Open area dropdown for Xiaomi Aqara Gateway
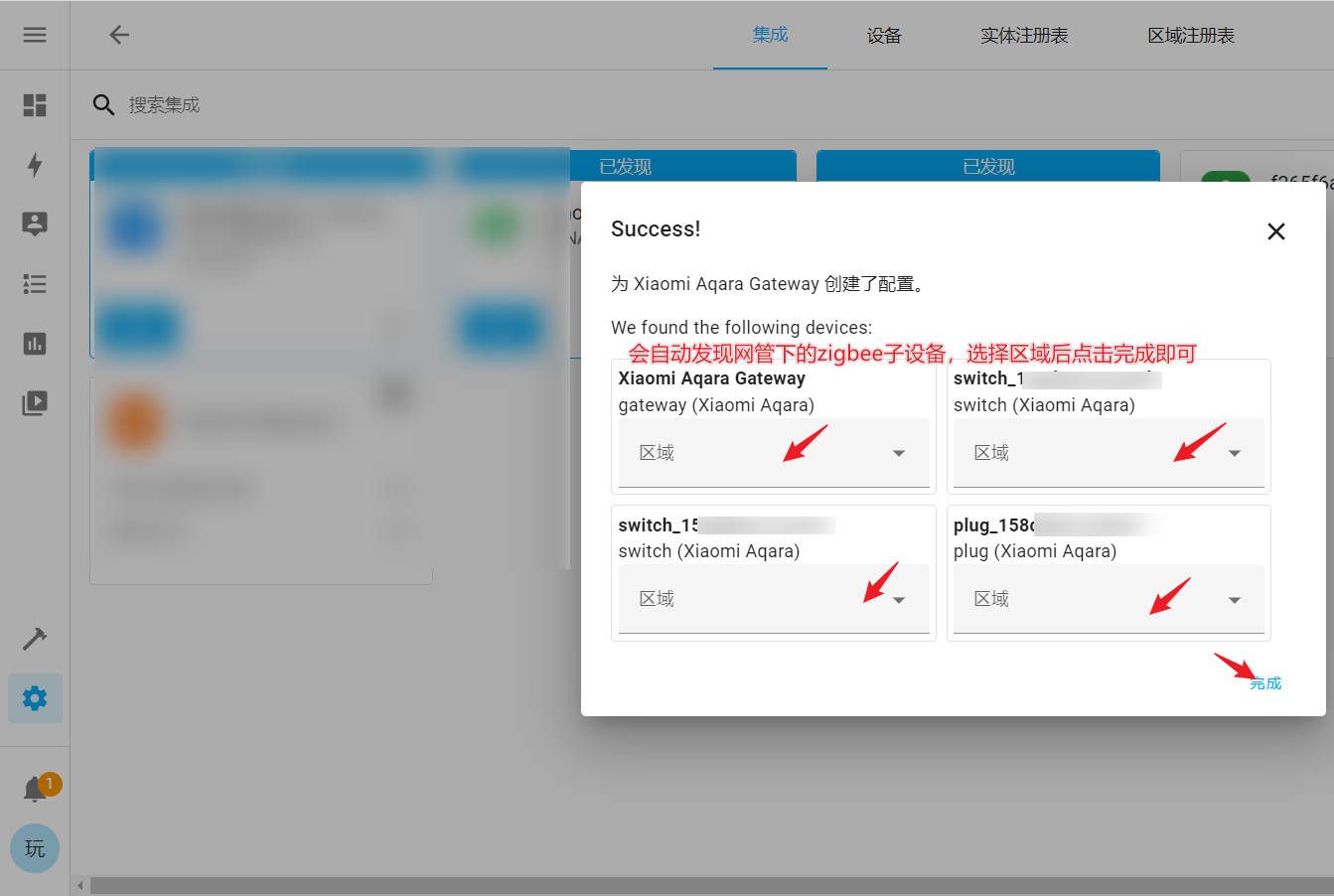This screenshot has width=1334, height=896. (x=774, y=453)
